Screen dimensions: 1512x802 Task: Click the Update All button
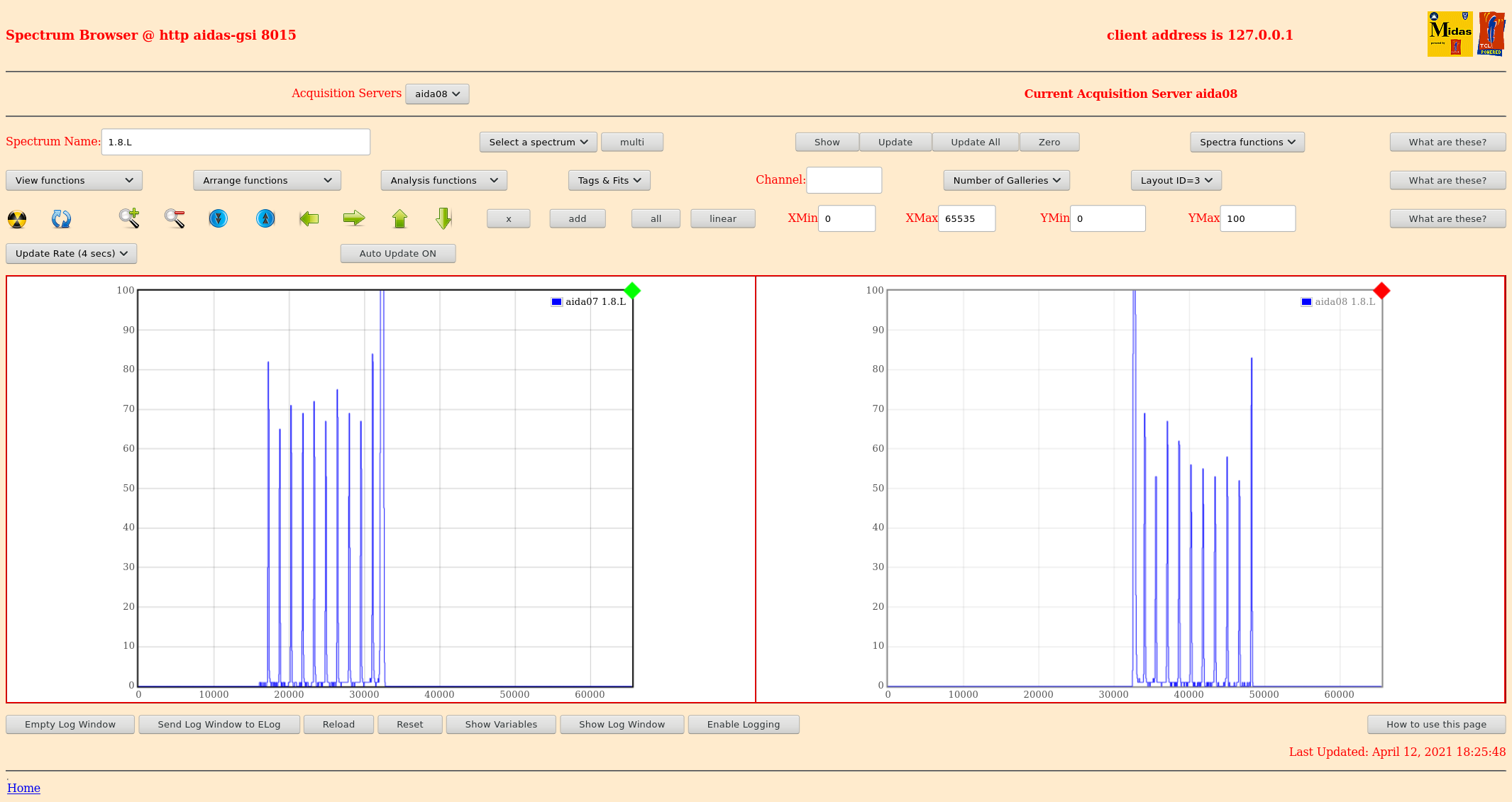(x=975, y=142)
